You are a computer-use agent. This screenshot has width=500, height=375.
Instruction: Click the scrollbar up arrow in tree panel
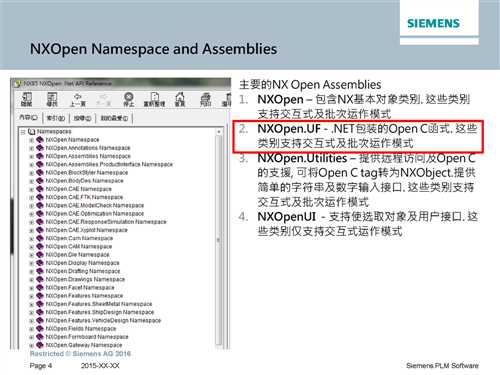(x=219, y=132)
